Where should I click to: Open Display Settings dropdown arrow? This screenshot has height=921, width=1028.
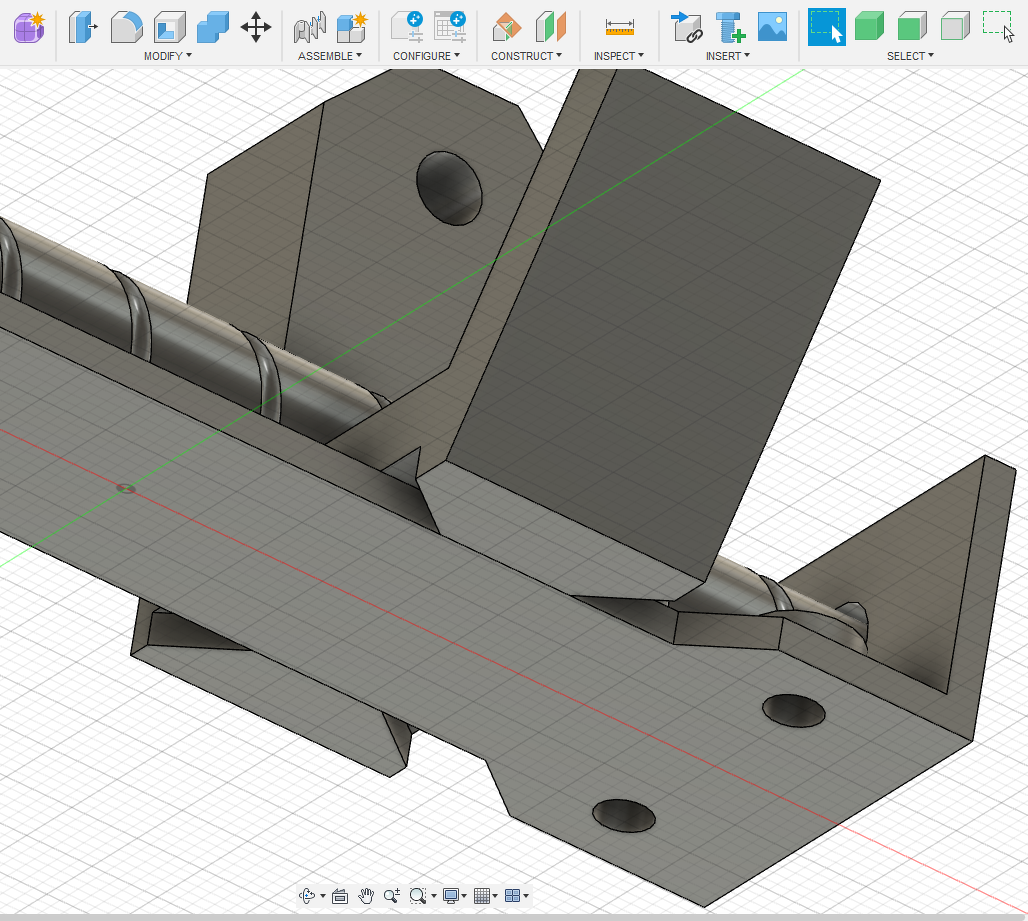(464, 896)
